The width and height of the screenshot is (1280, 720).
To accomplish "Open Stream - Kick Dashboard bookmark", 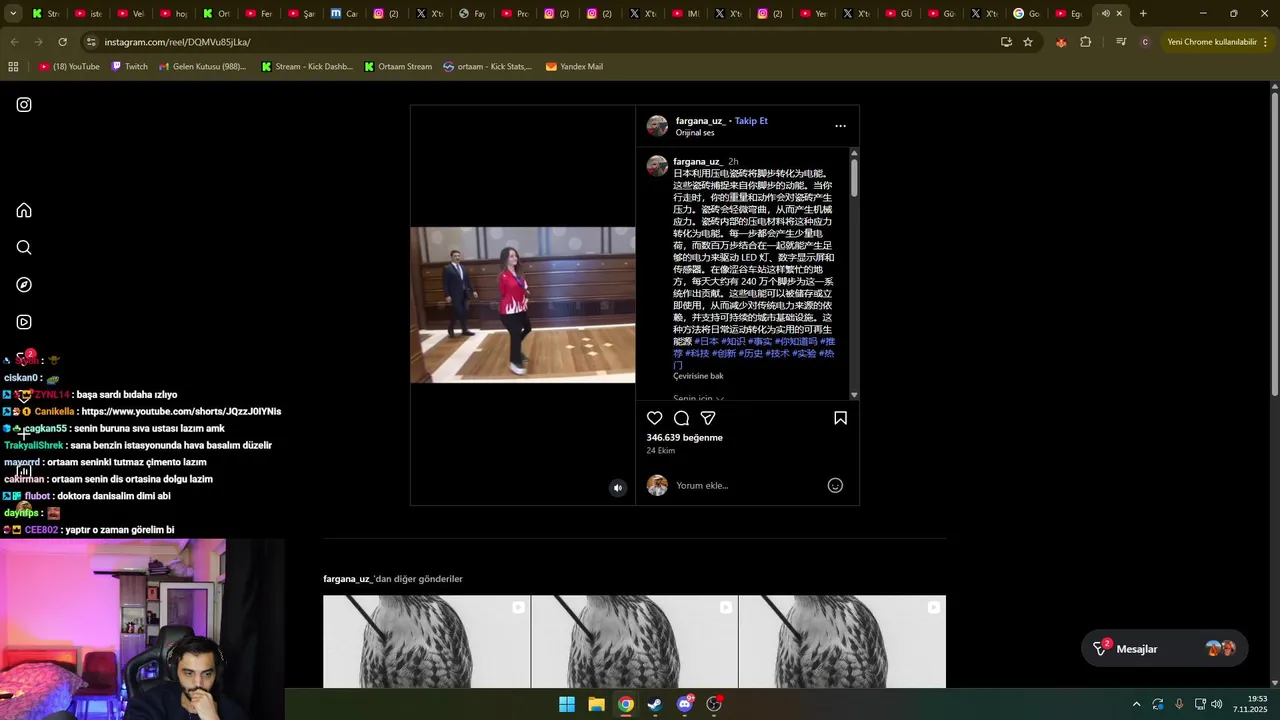I will pos(307,67).
